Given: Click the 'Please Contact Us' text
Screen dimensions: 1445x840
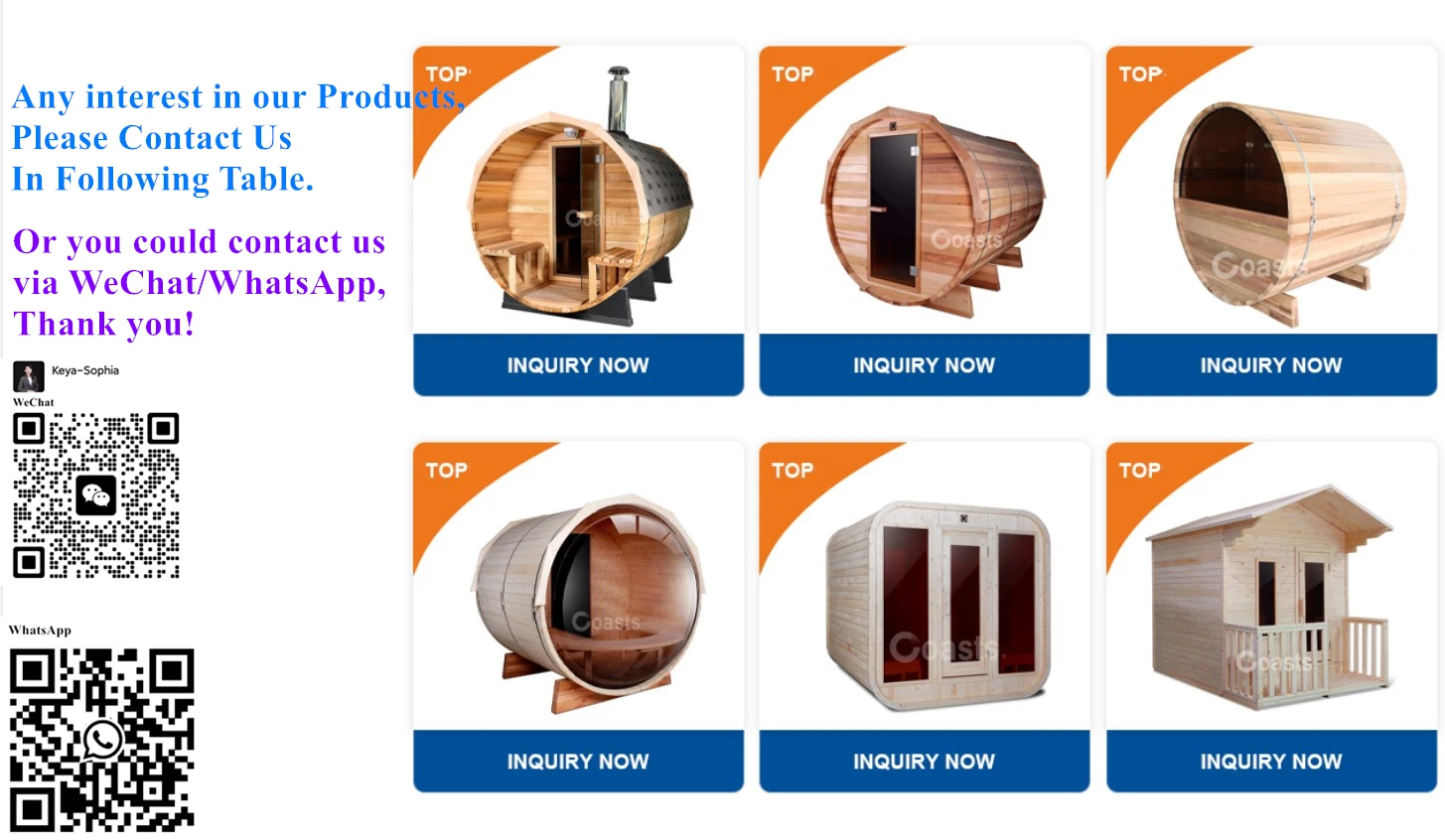Looking at the screenshot, I should [152, 137].
